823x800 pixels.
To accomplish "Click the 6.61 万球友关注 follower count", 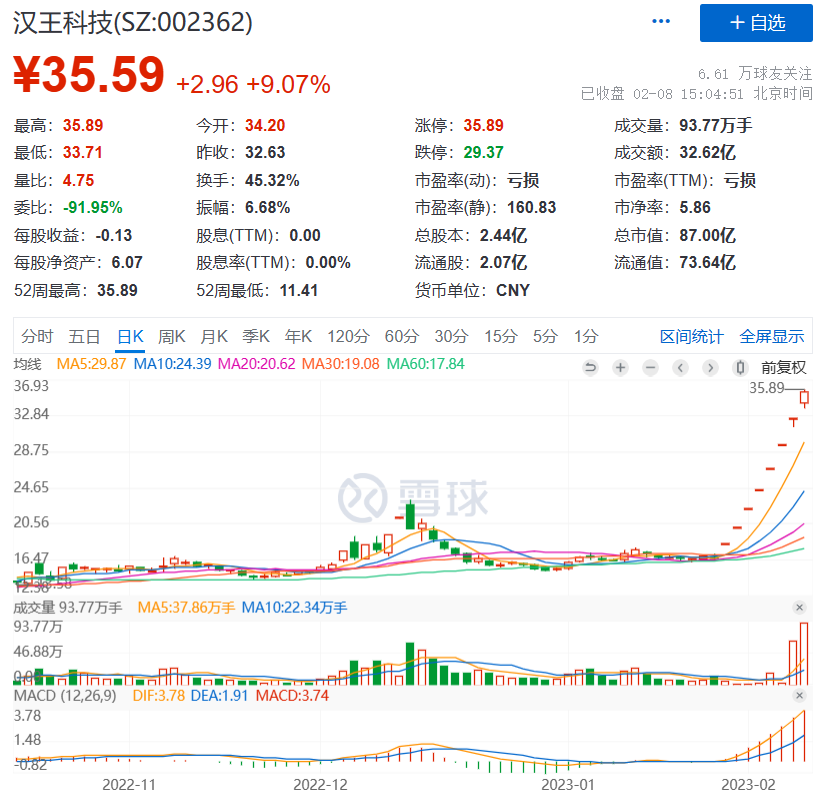I will 755,74.
